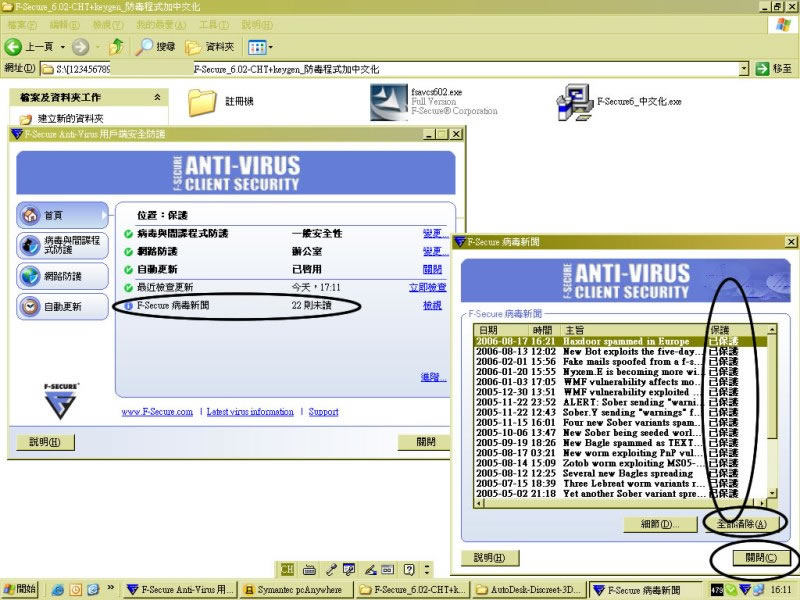Screen dimensions: 800x600
Task: Click the F-Secure icon in the system tray
Action: (745, 589)
